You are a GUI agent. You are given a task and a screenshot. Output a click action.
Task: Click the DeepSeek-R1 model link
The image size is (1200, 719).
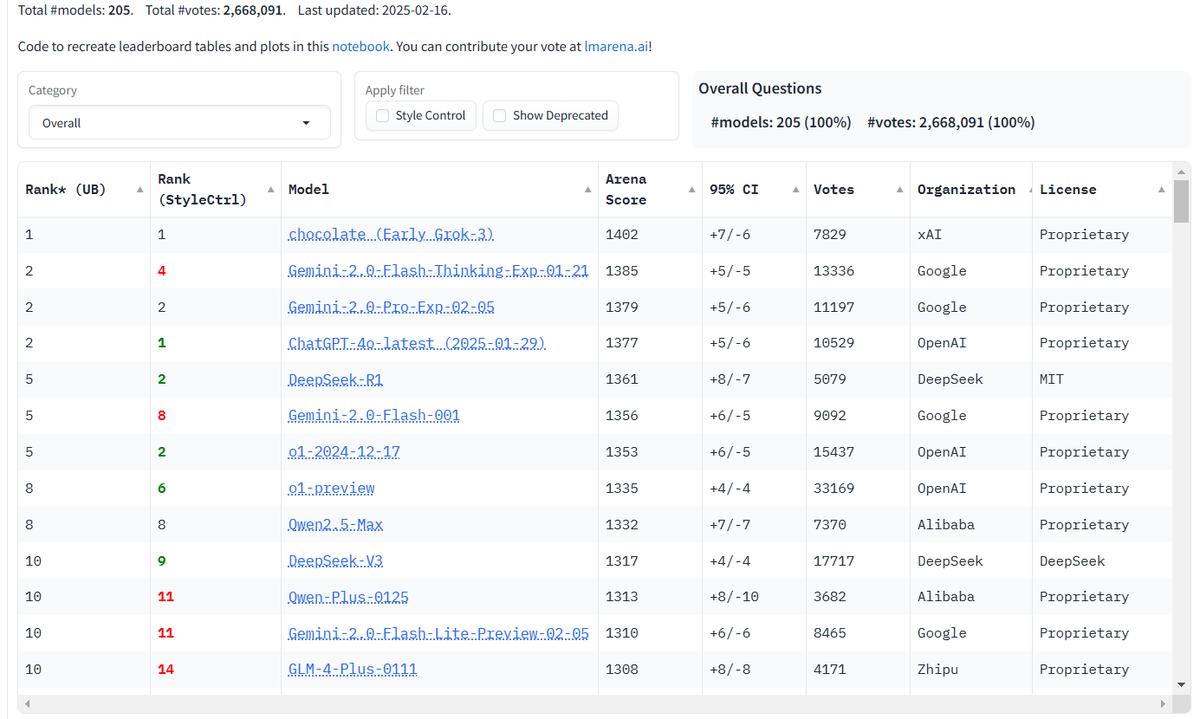335,379
